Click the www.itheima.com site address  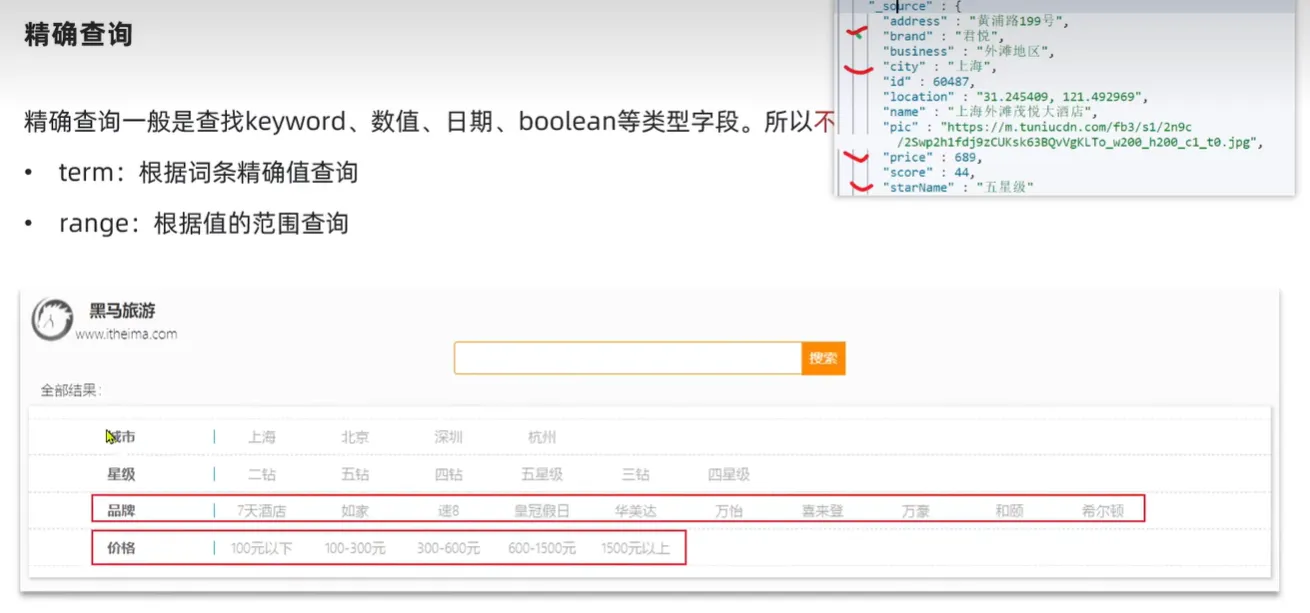(x=126, y=334)
